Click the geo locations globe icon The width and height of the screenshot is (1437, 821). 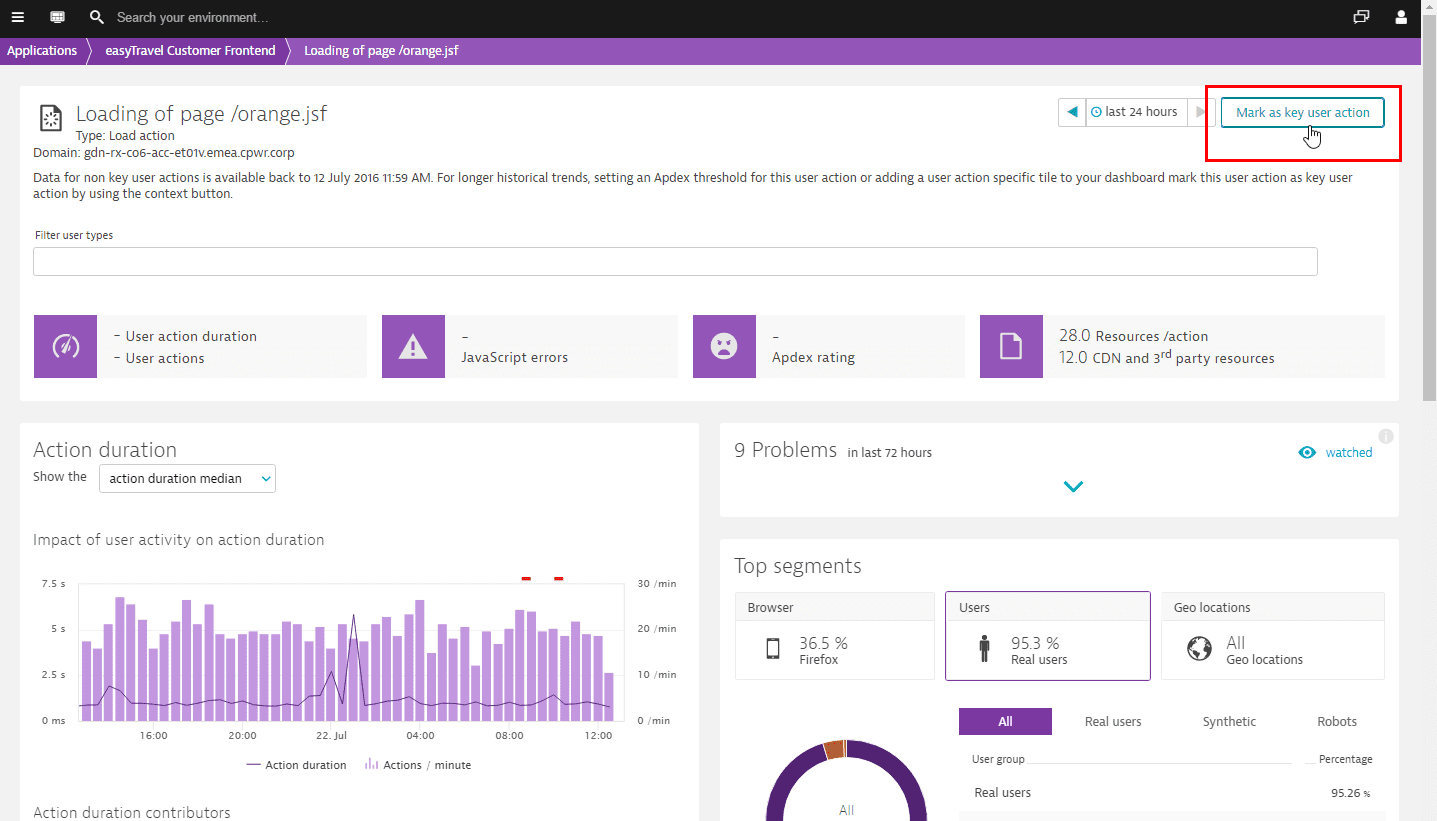click(1199, 649)
